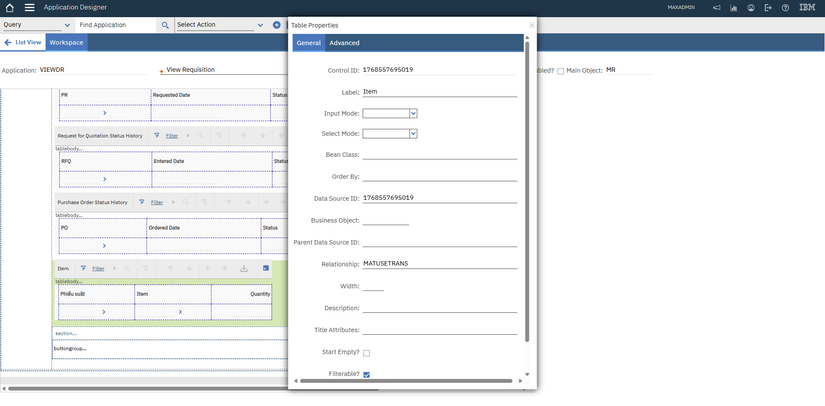Click Filter link in Item table
Screen dimensions: 825x406
click(98, 268)
